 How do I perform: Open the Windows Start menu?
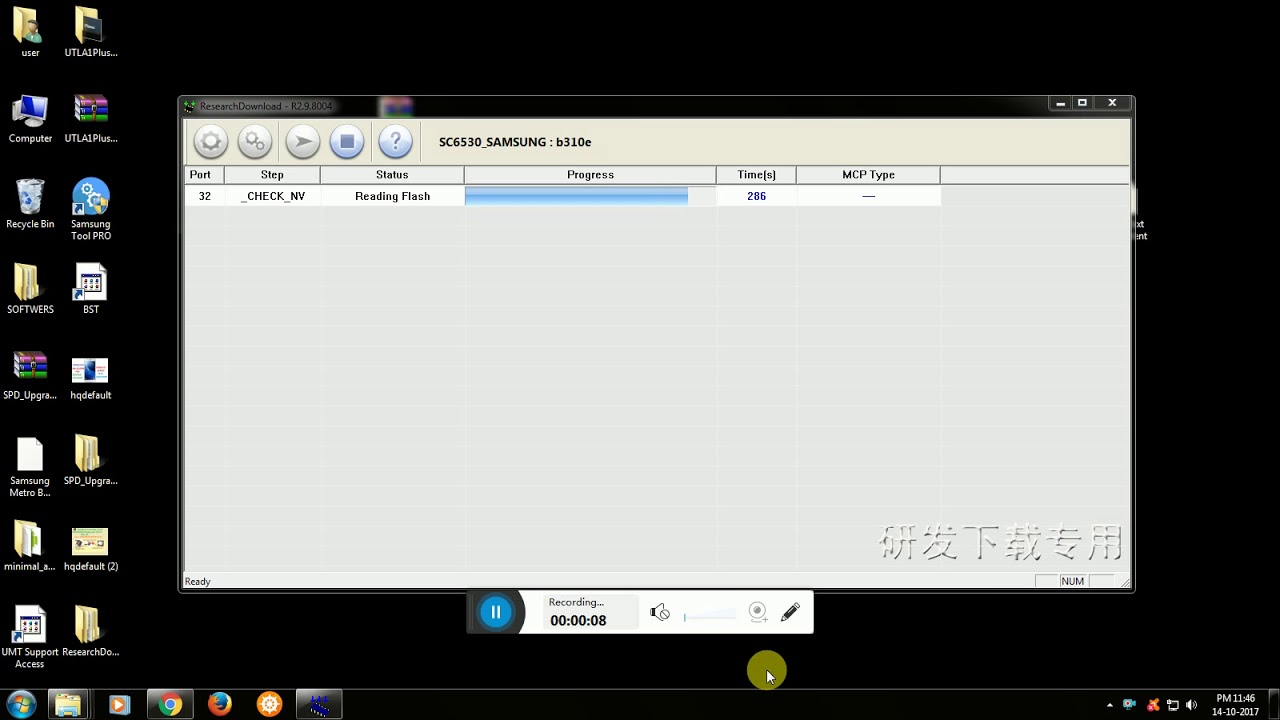[21, 704]
